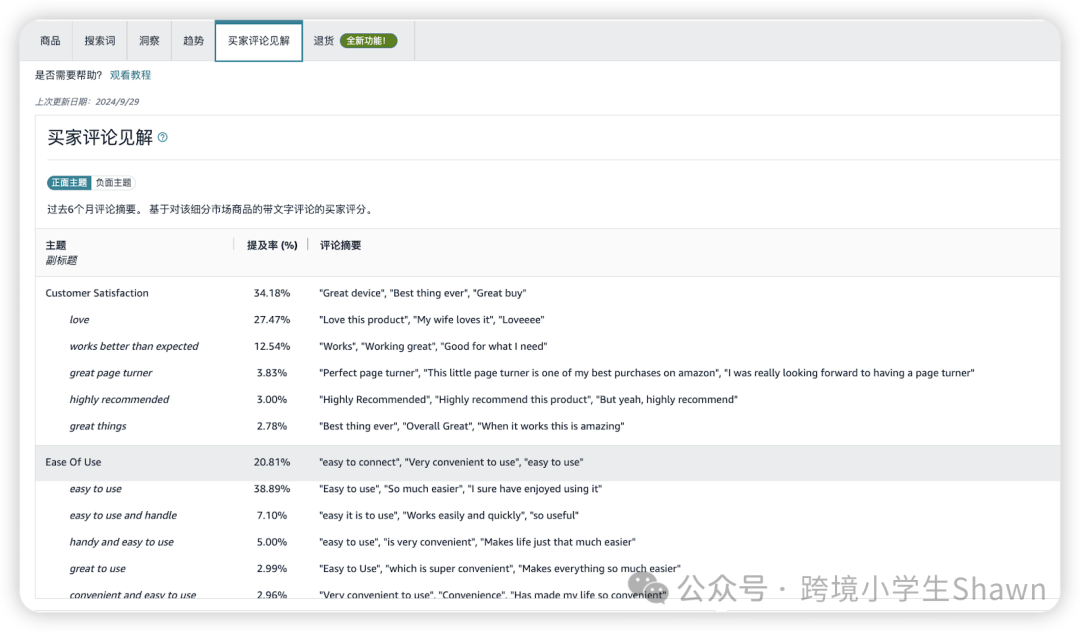Viewport: 1080px width, 632px height.
Task: Click the "Great device" review summary
Action: [x=351, y=293]
